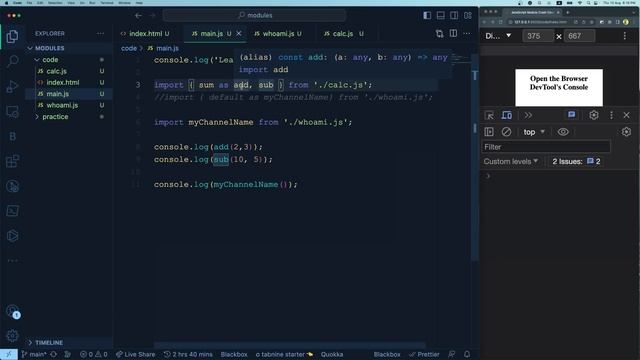Open notifications bell in status bar
Image resolution: width=640 pixels, height=360 pixels.
(x=467, y=354)
